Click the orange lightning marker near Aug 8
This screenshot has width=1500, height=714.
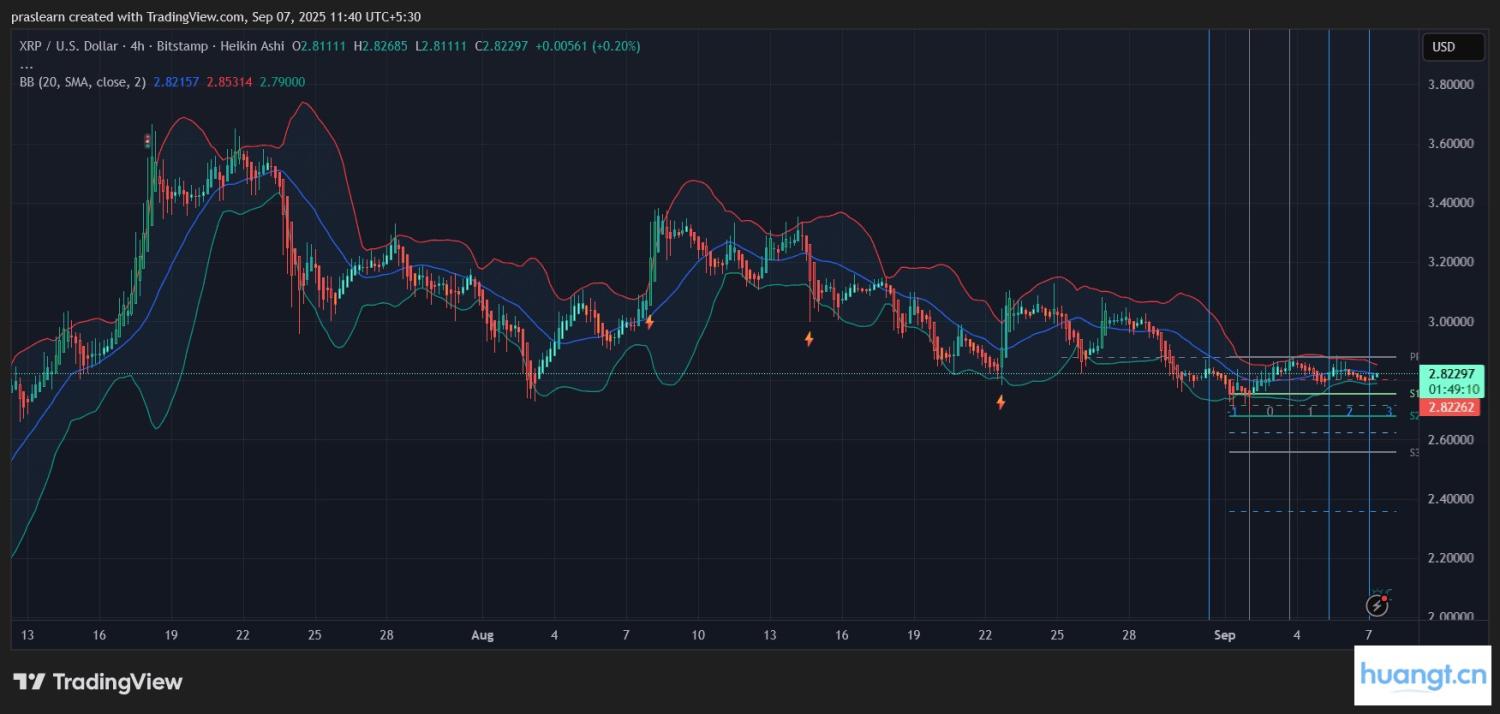point(650,322)
